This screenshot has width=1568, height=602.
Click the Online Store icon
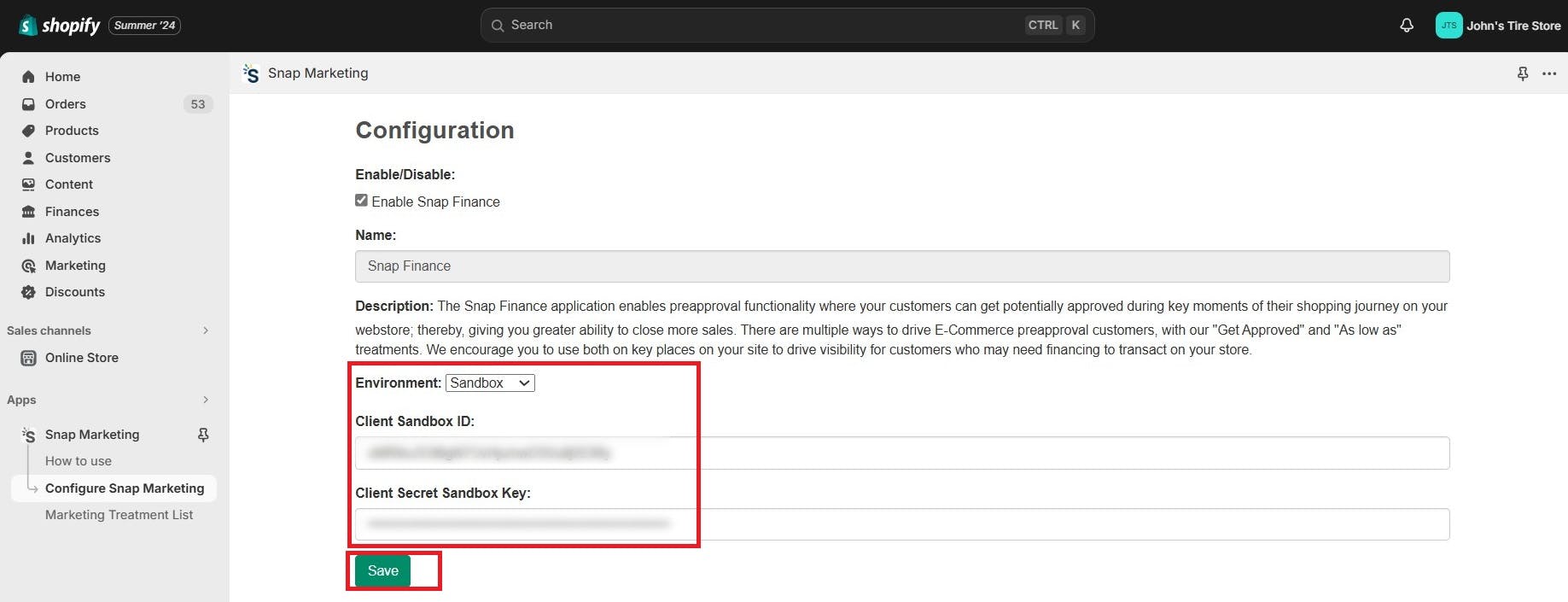[x=28, y=358]
